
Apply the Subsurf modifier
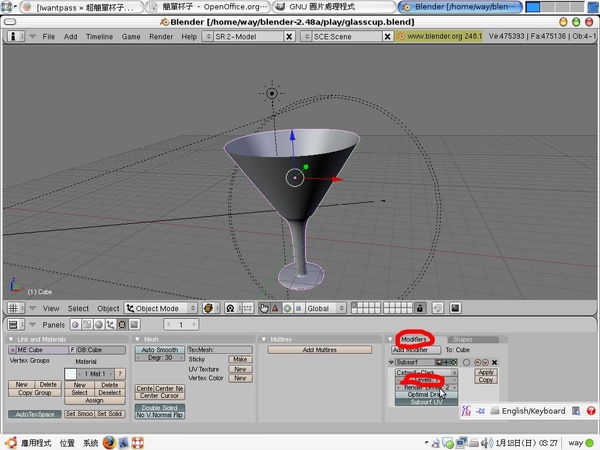click(486, 372)
